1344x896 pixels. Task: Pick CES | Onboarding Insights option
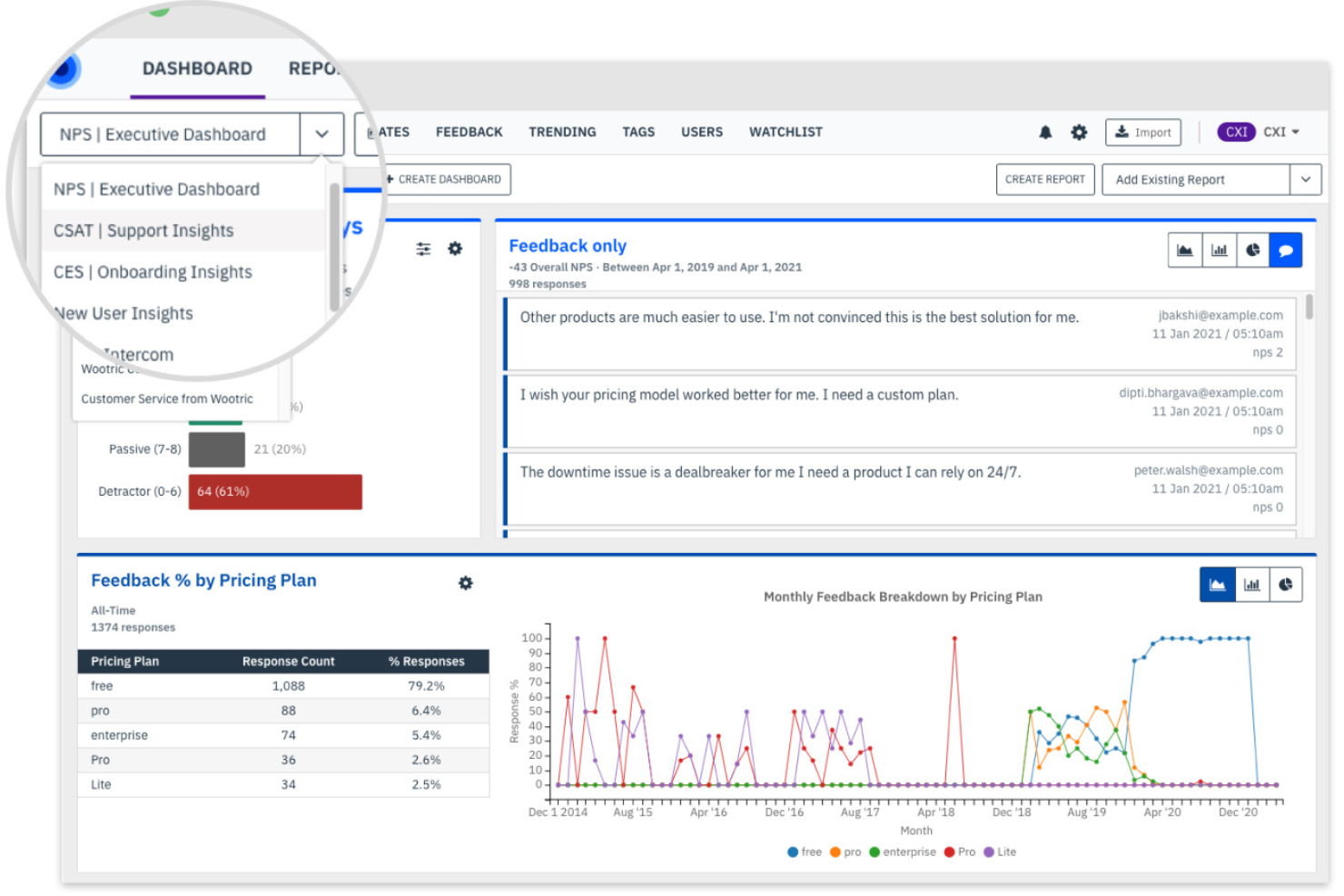(183, 272)
